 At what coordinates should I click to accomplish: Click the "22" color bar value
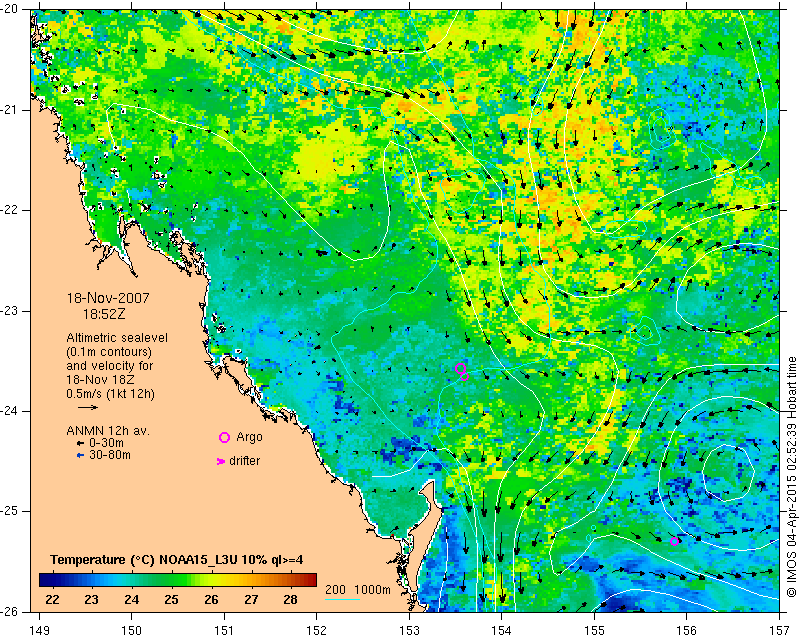coord(52,599)
